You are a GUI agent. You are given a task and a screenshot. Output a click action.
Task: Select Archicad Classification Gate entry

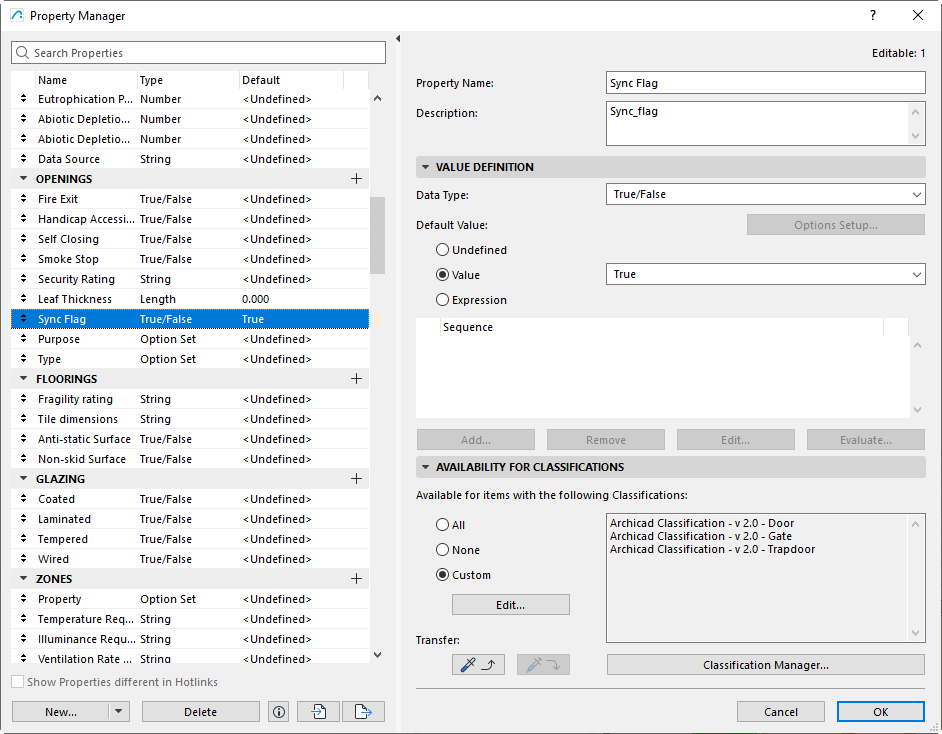(x=700, y=536)
